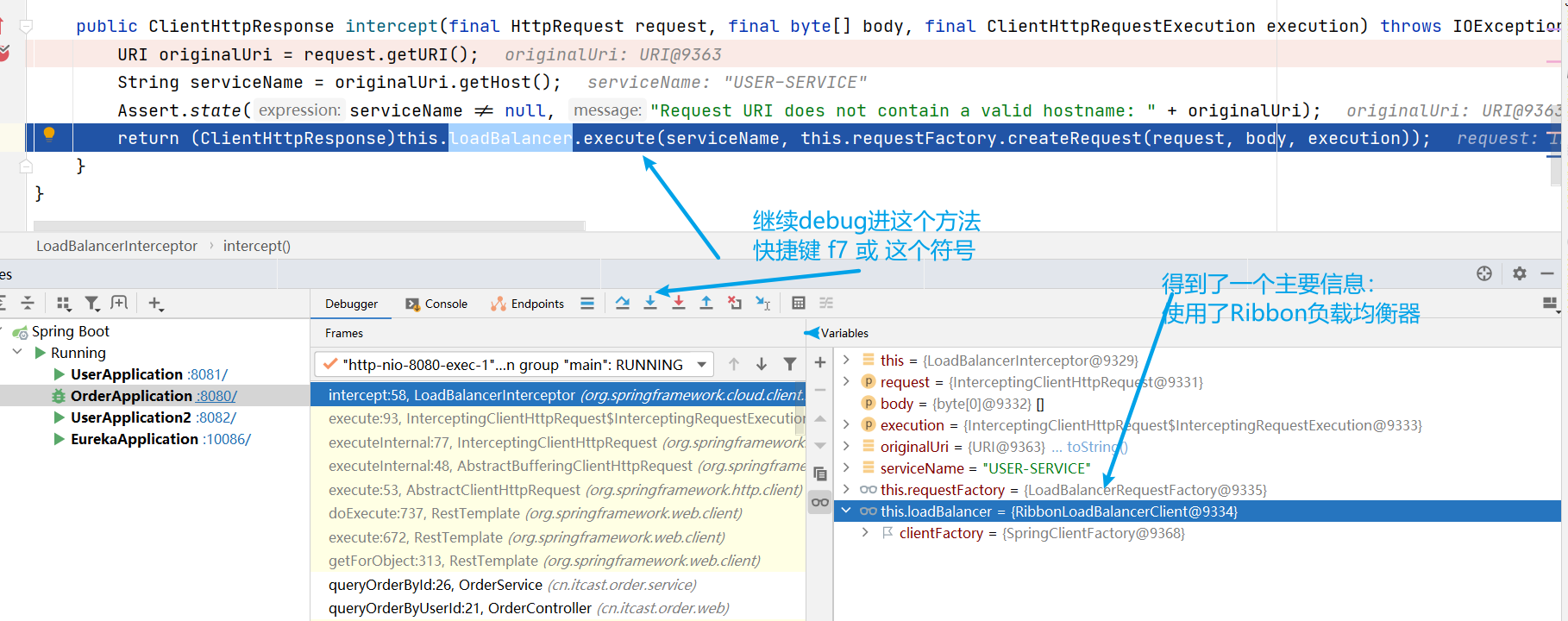The height and width of the screenshot is (621, 1568).
Task: Switch to the Endpoints tab
Action: click(527, 304)
